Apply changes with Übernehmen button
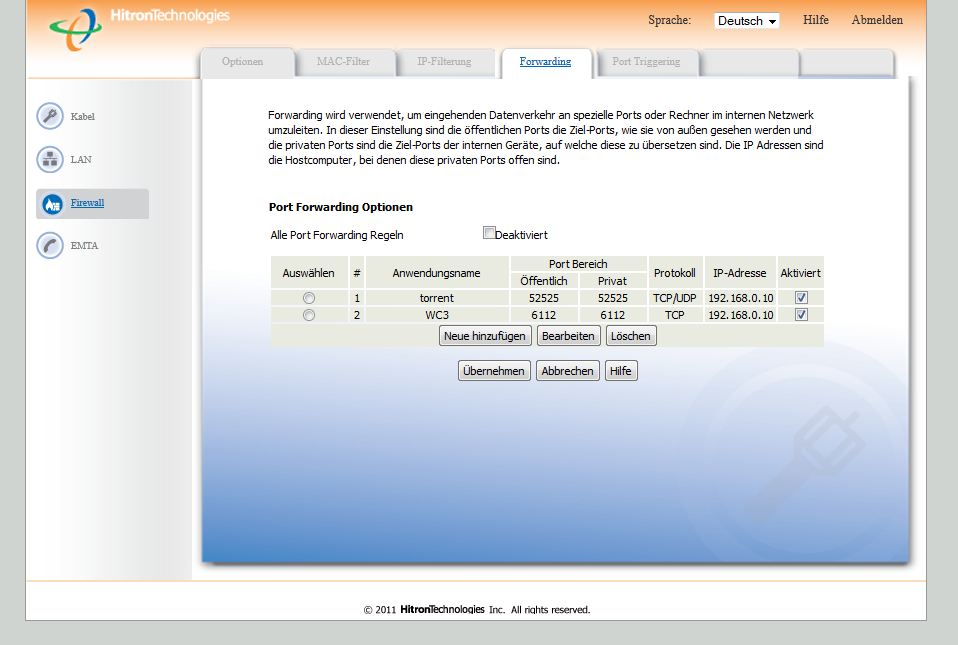Viewport: 958px width, 645px height. (x=494, y=371)
